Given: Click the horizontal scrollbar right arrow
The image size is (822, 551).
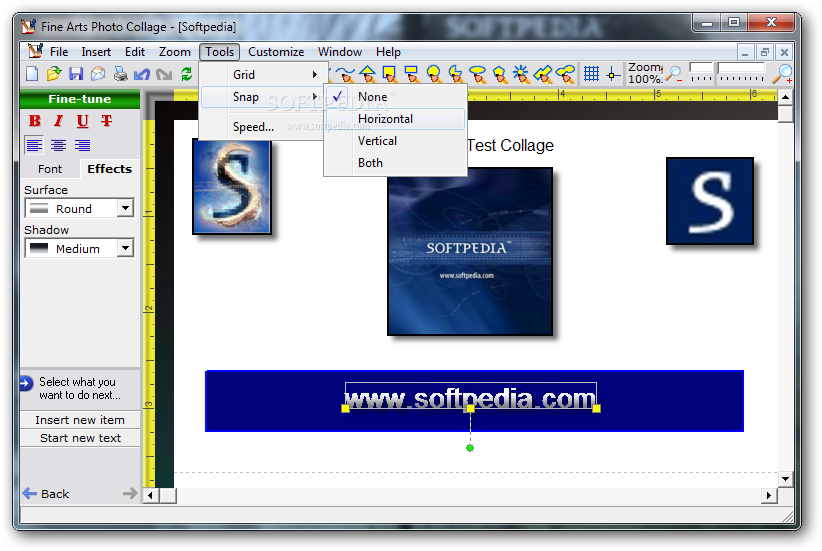Looking at the screenshot, I should [769, 495].
